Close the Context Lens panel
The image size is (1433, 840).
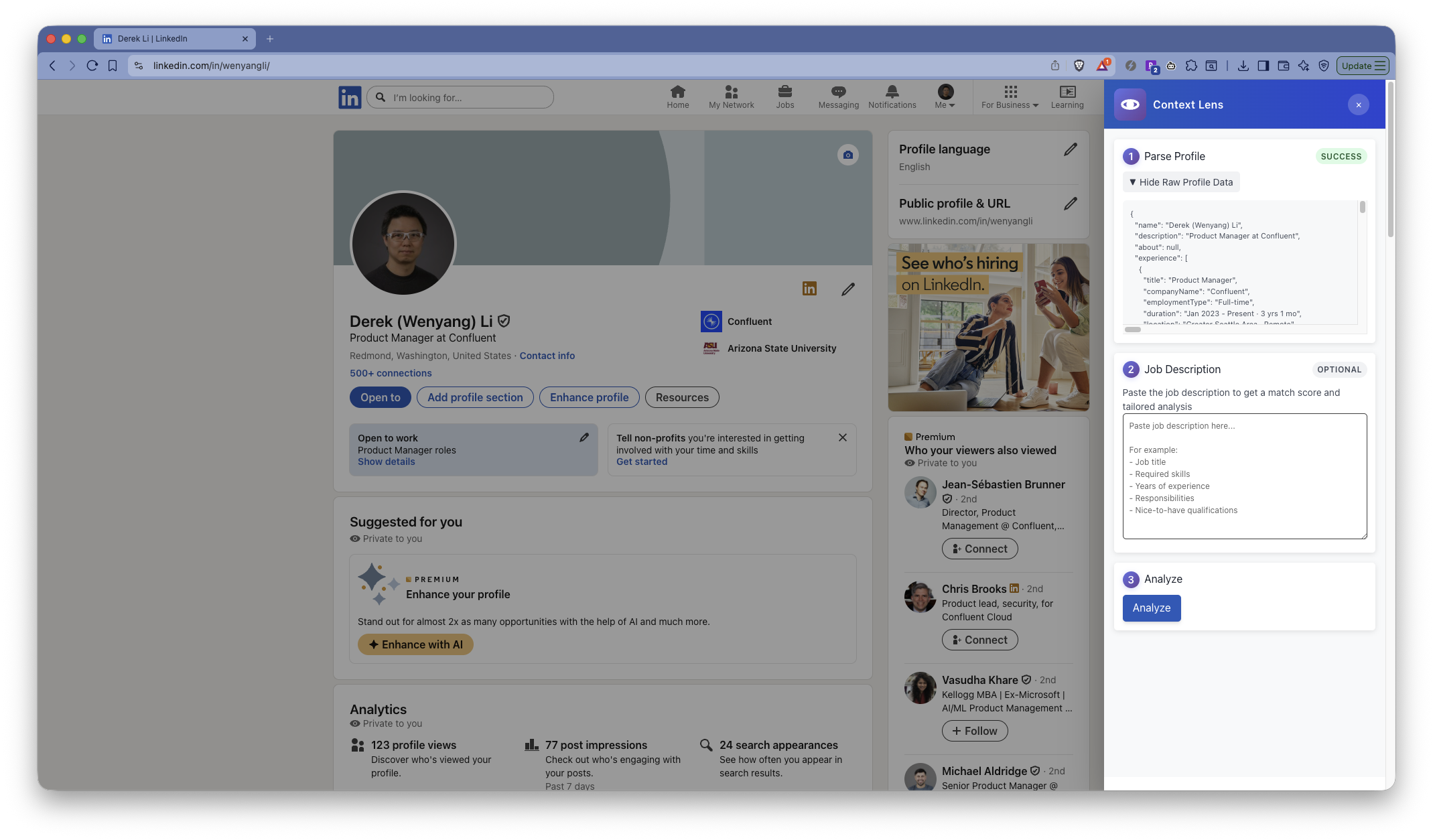coord(1358,104)
